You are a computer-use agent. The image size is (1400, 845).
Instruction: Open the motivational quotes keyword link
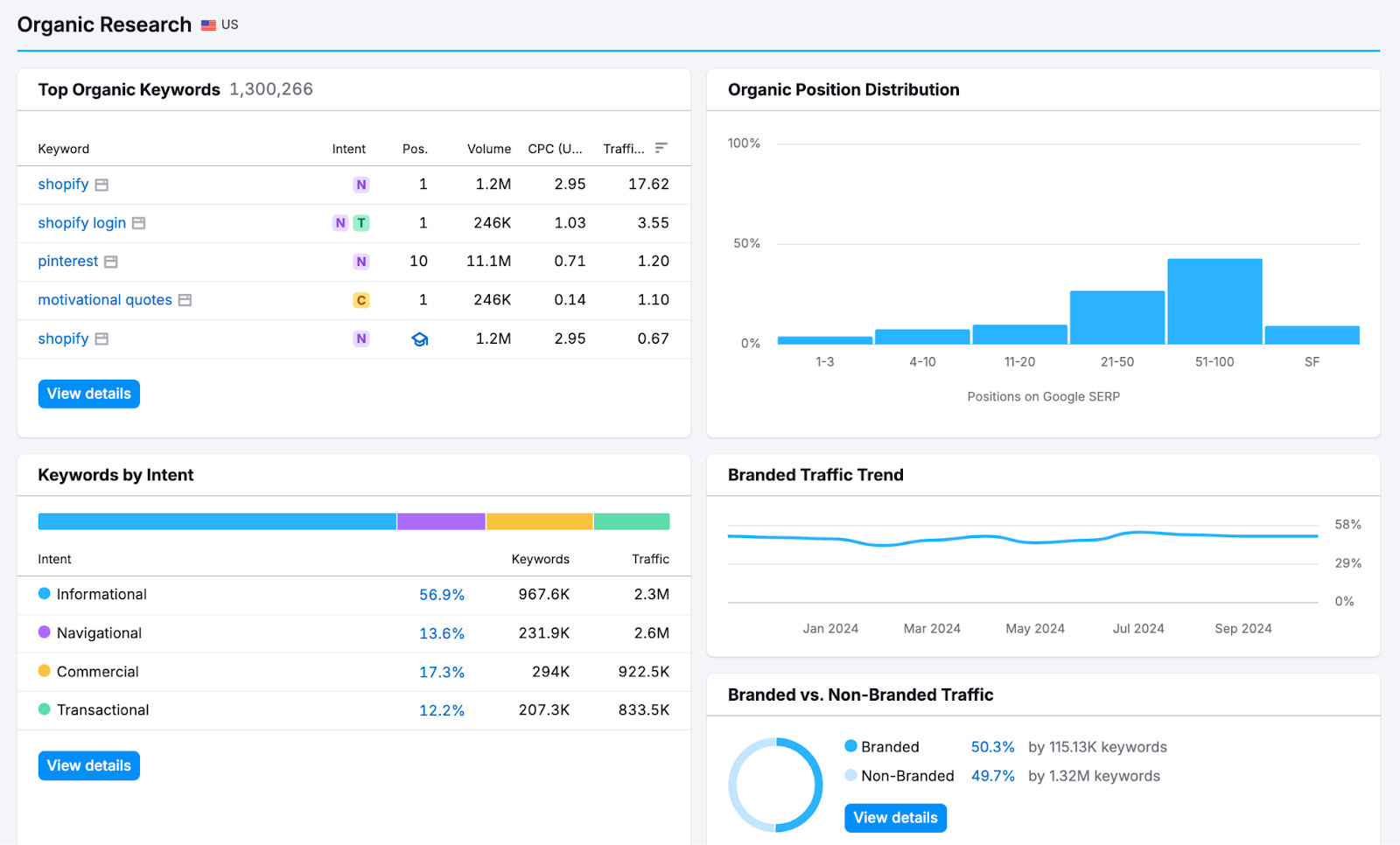pos(105,300)
